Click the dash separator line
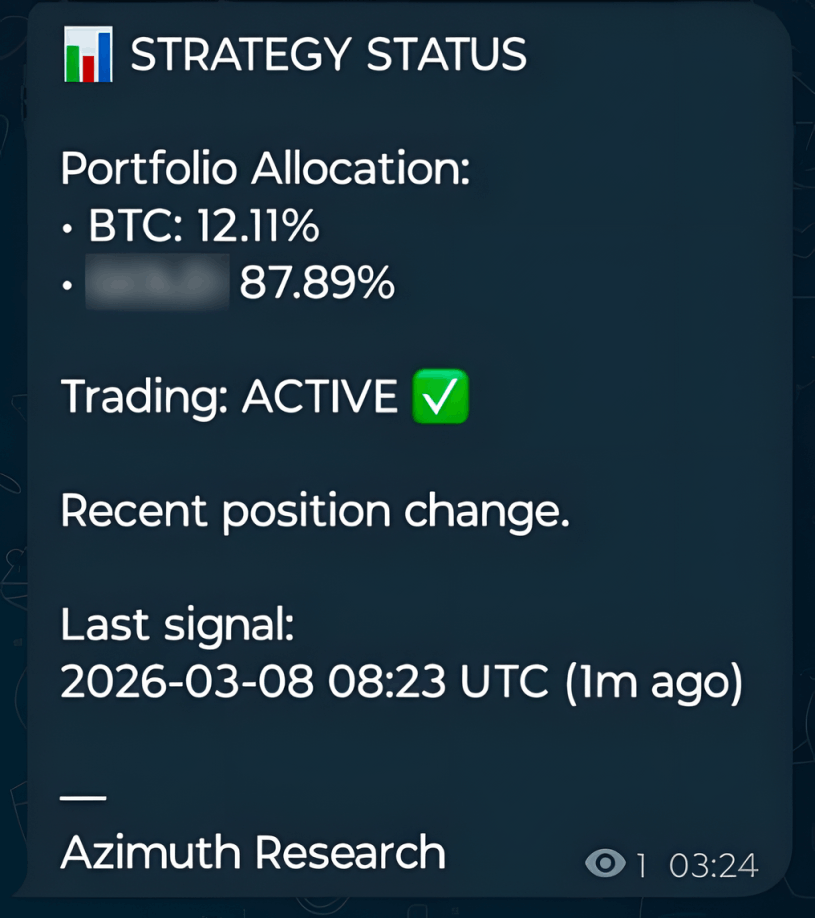The image size is (815, 918). pos(83,798)
